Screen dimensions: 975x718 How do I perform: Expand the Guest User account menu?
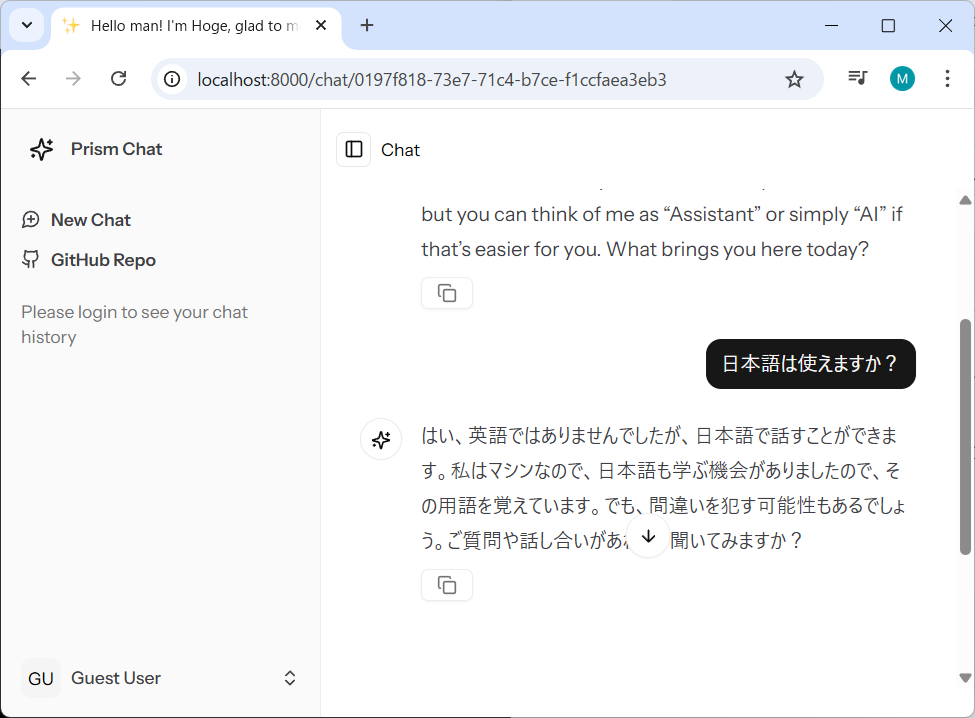point(290,678)
